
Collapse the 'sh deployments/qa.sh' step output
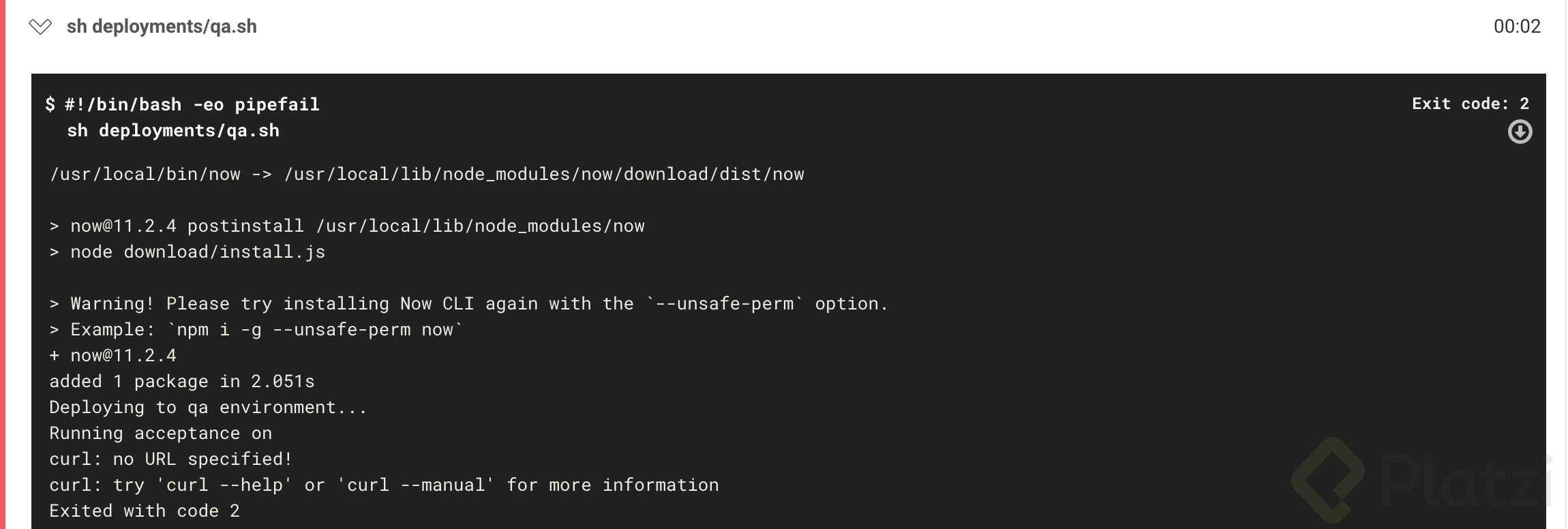41,27
